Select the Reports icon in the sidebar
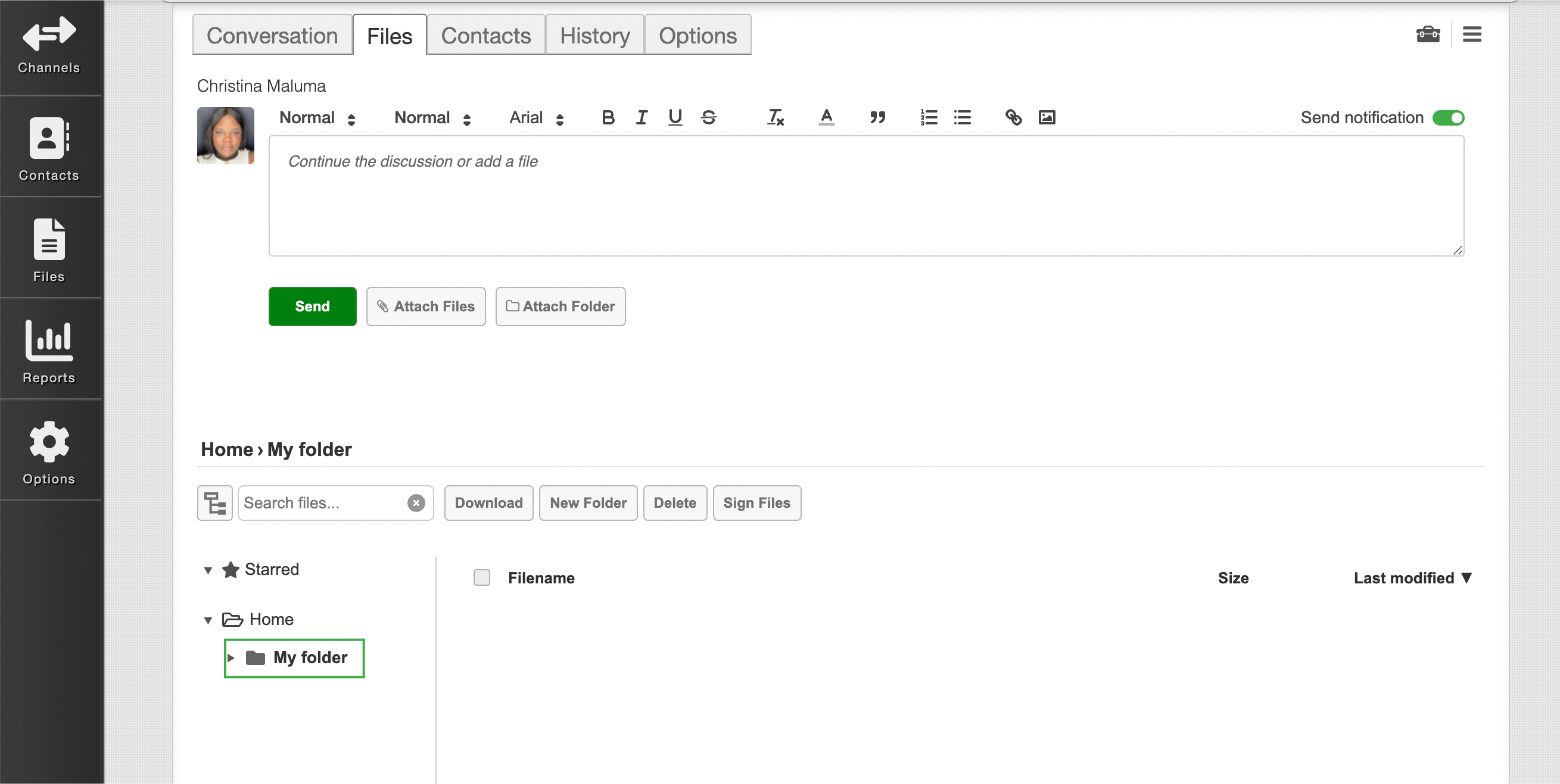 click(48, 350)
